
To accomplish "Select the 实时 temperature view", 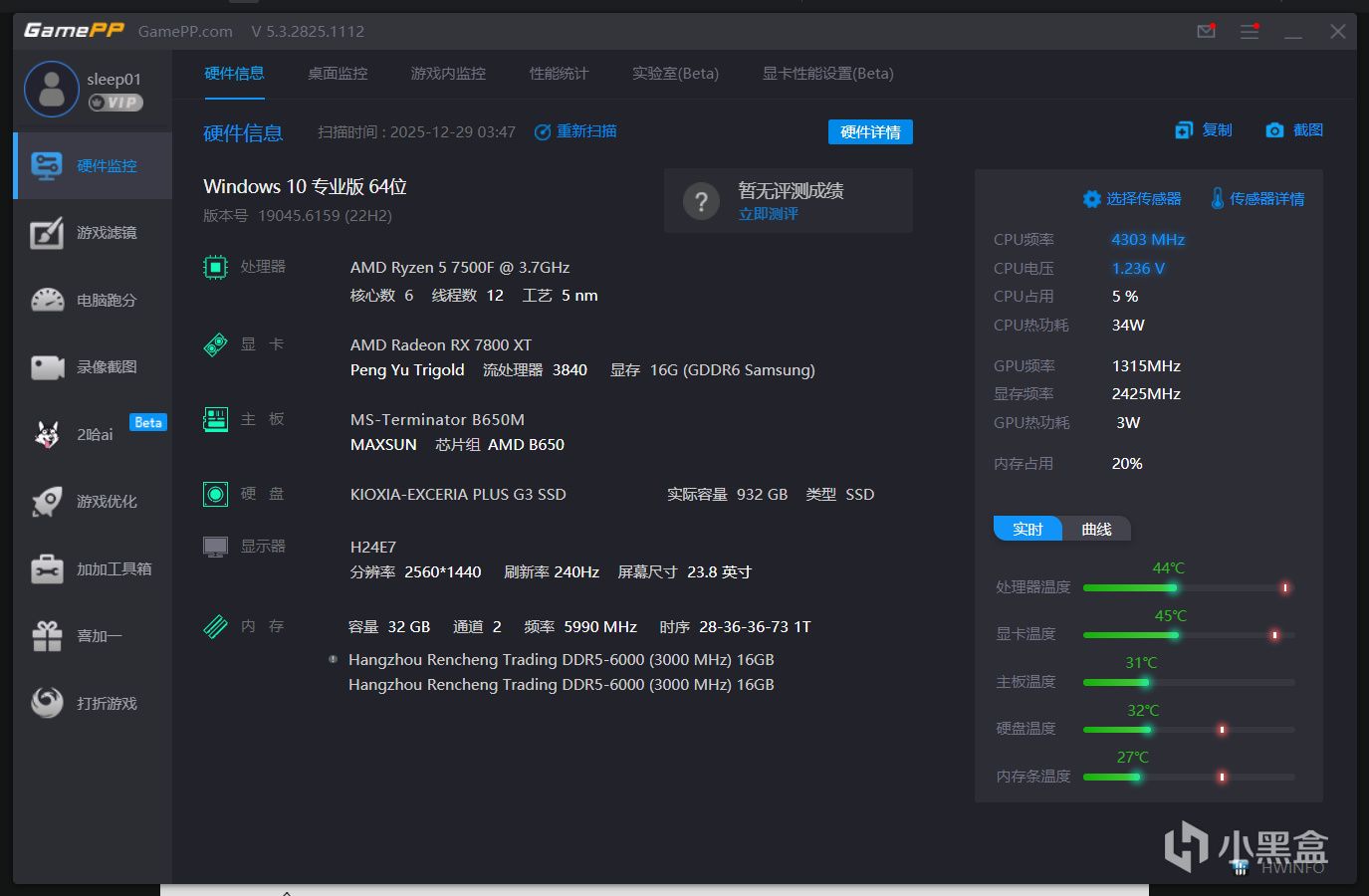I will coord(1027,529).
